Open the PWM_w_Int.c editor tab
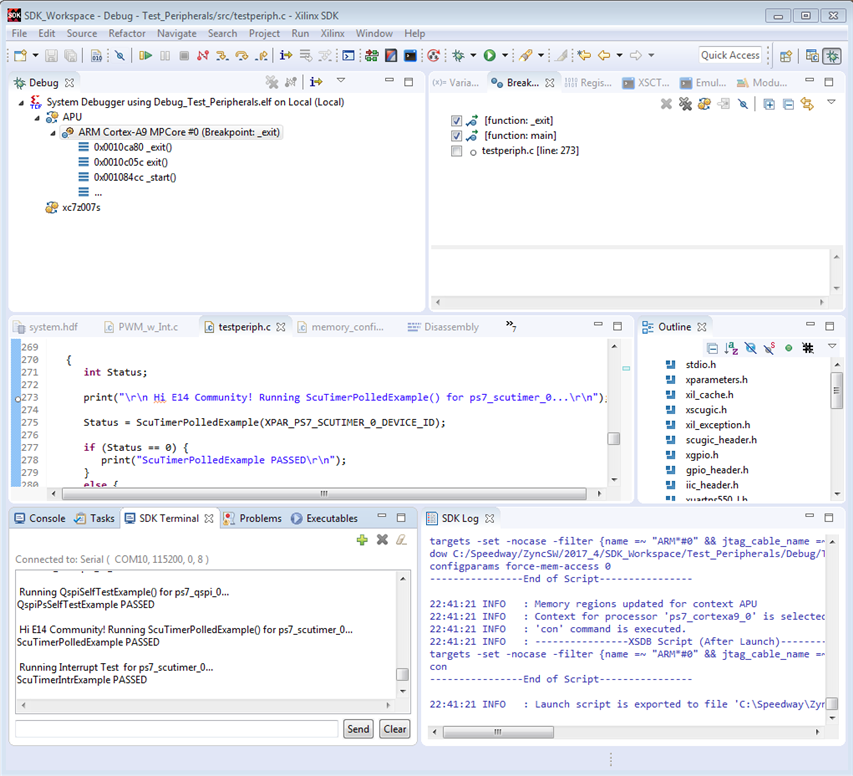 click(x=141, y=327)
